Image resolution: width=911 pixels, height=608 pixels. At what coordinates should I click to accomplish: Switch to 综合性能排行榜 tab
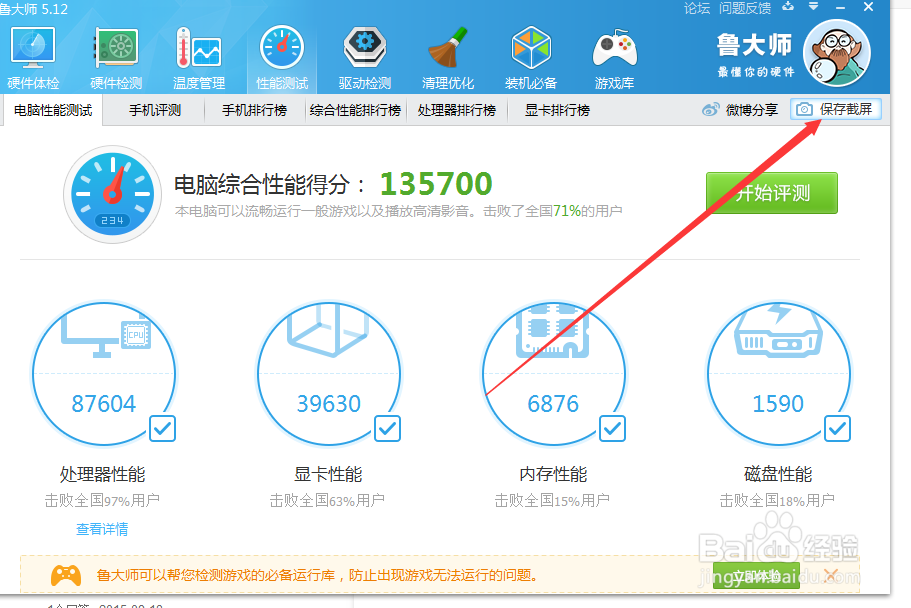(355, 110)
